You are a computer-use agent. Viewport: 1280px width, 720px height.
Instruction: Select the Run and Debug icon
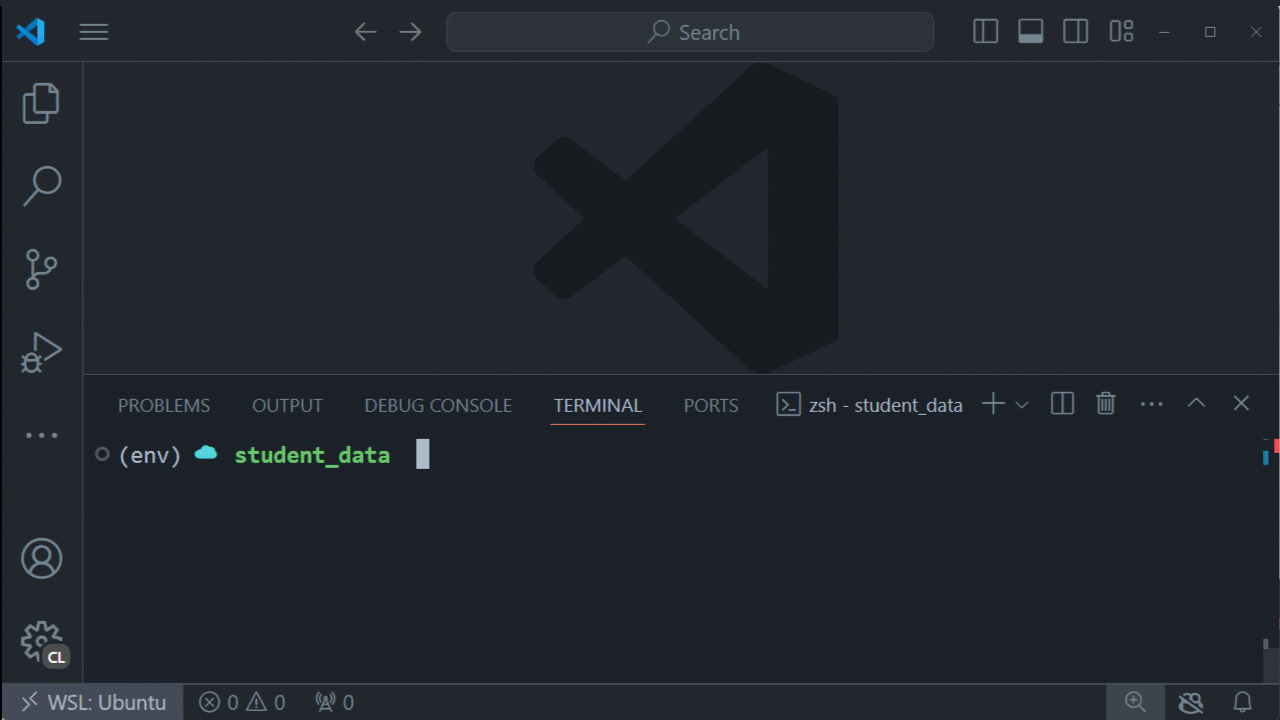(x=40, y=352)
